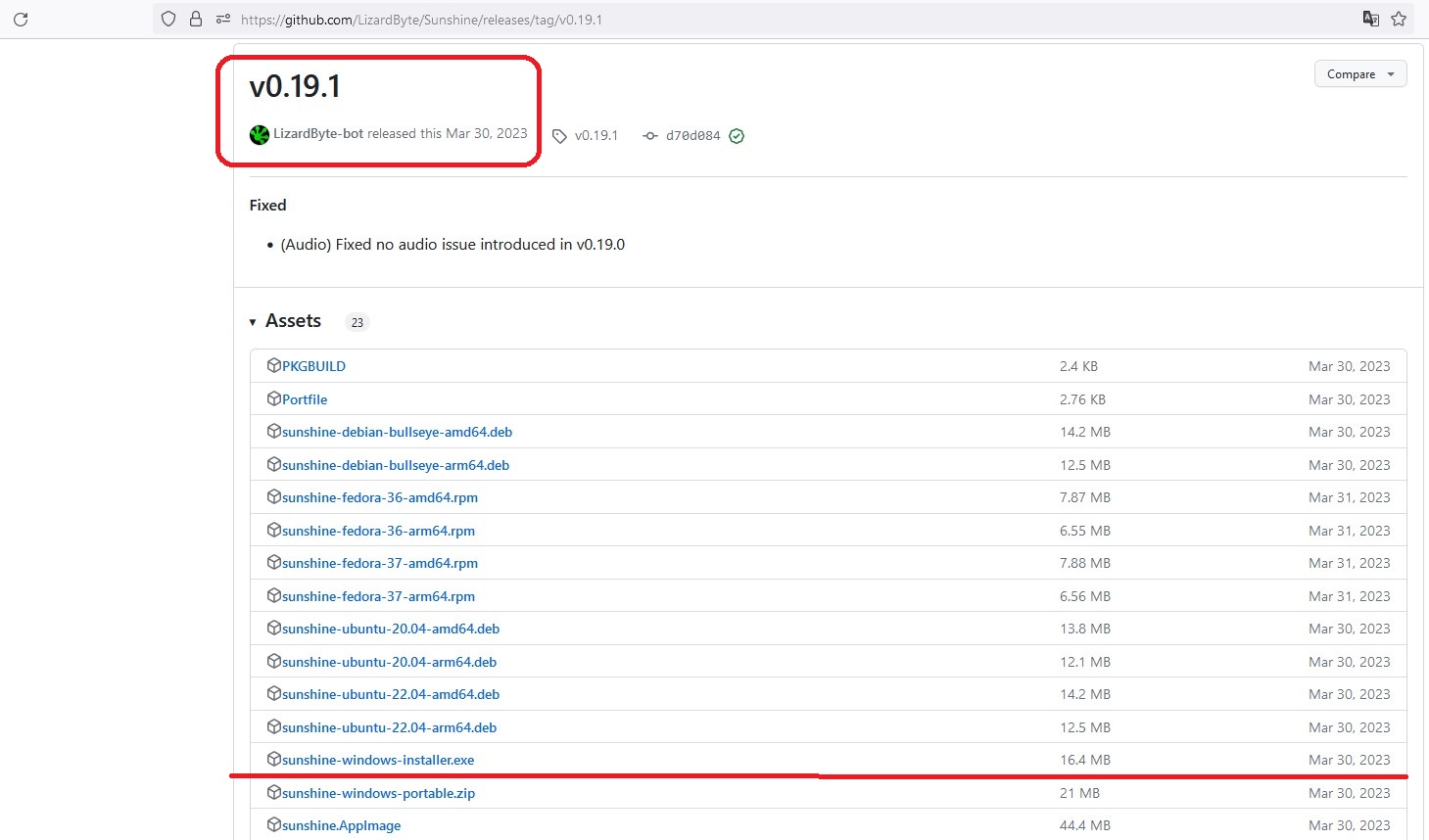Click package icon for sunshine-ubuntu-22.04-arm64.deb

pyautogui.click(x=274, y=726)
